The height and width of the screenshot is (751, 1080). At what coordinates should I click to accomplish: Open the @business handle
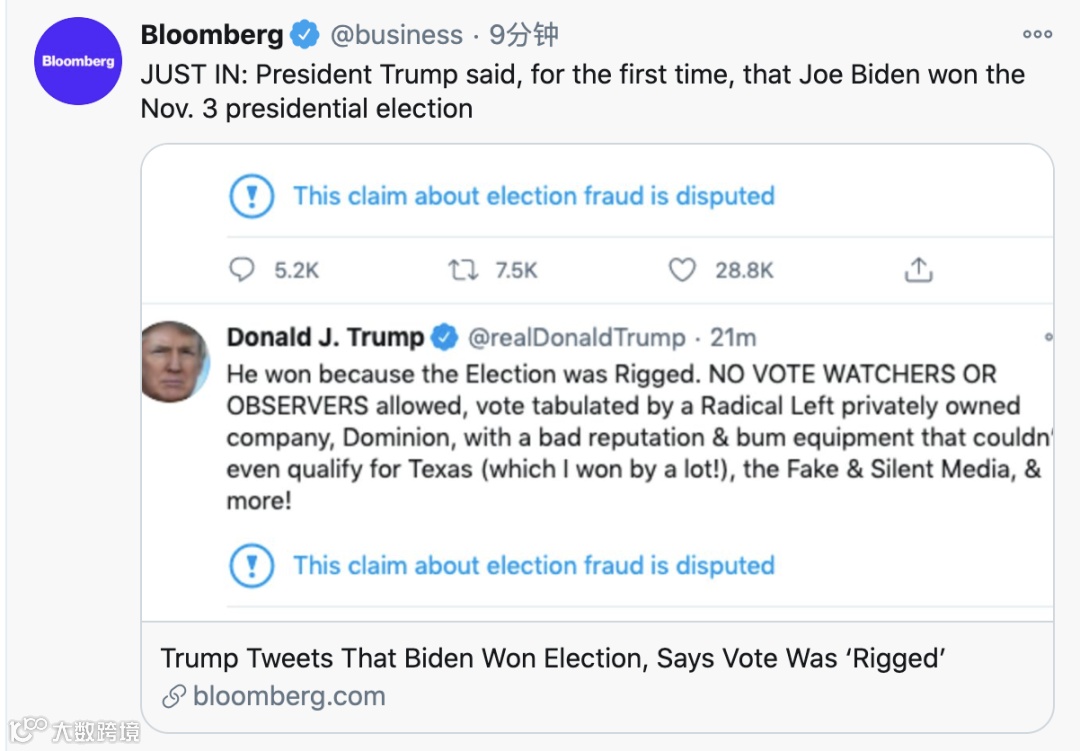coord(396,35)
